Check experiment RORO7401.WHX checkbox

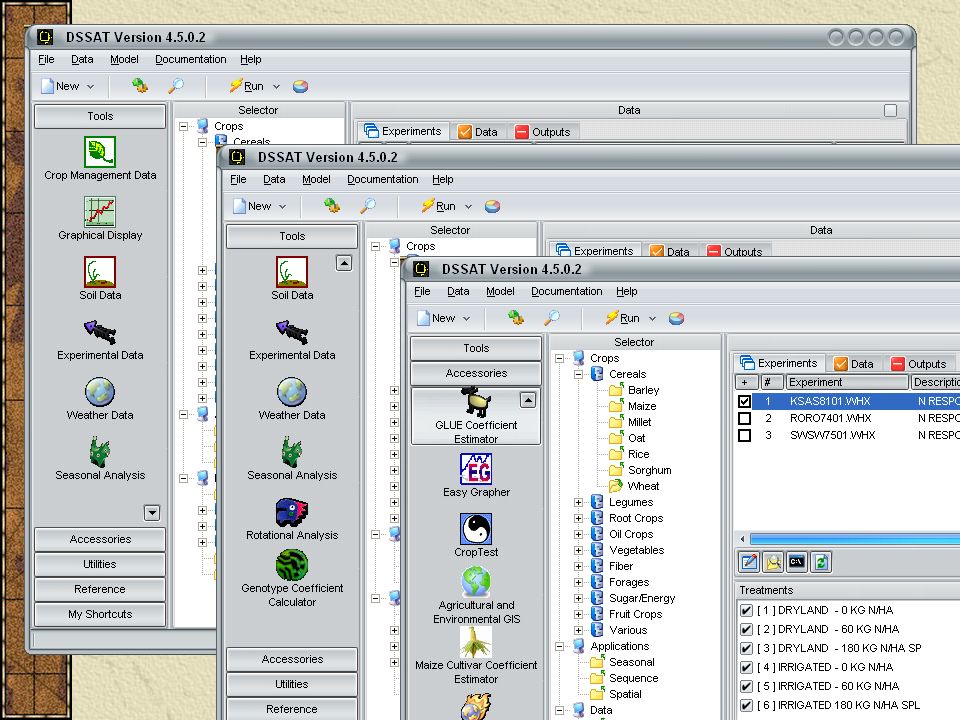coord(744,419)
